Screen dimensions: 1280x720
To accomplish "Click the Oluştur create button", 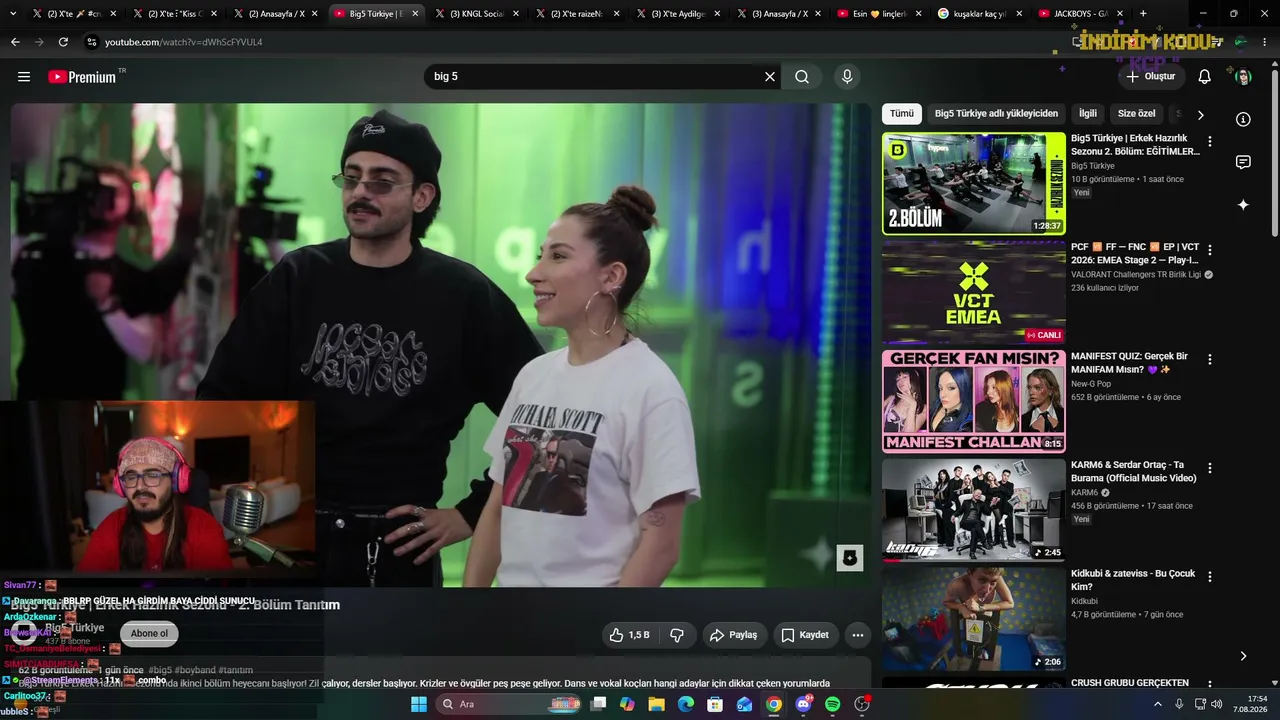I will pyautogui.click(x=1150, y=77).
